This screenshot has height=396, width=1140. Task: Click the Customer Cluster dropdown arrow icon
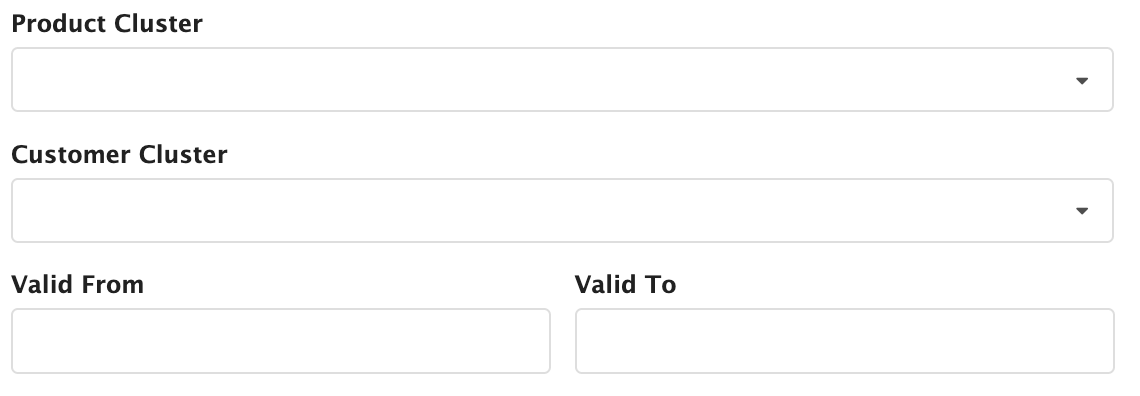click(1082, 211)
